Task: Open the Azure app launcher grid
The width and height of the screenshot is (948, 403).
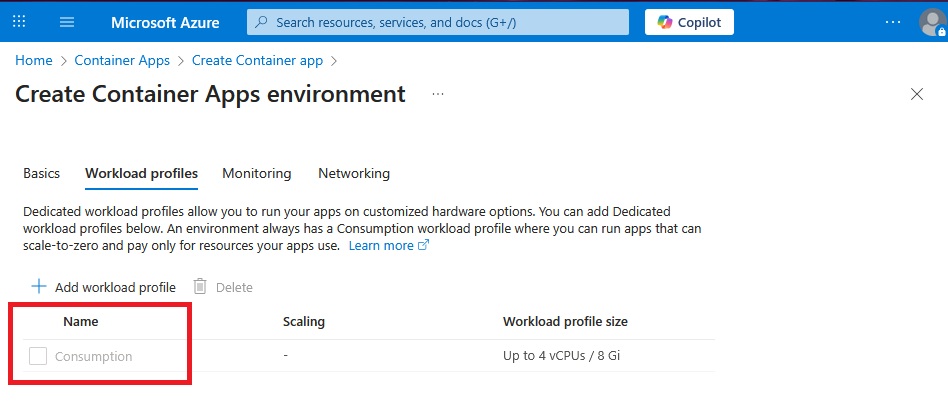Action: (19, 22)
